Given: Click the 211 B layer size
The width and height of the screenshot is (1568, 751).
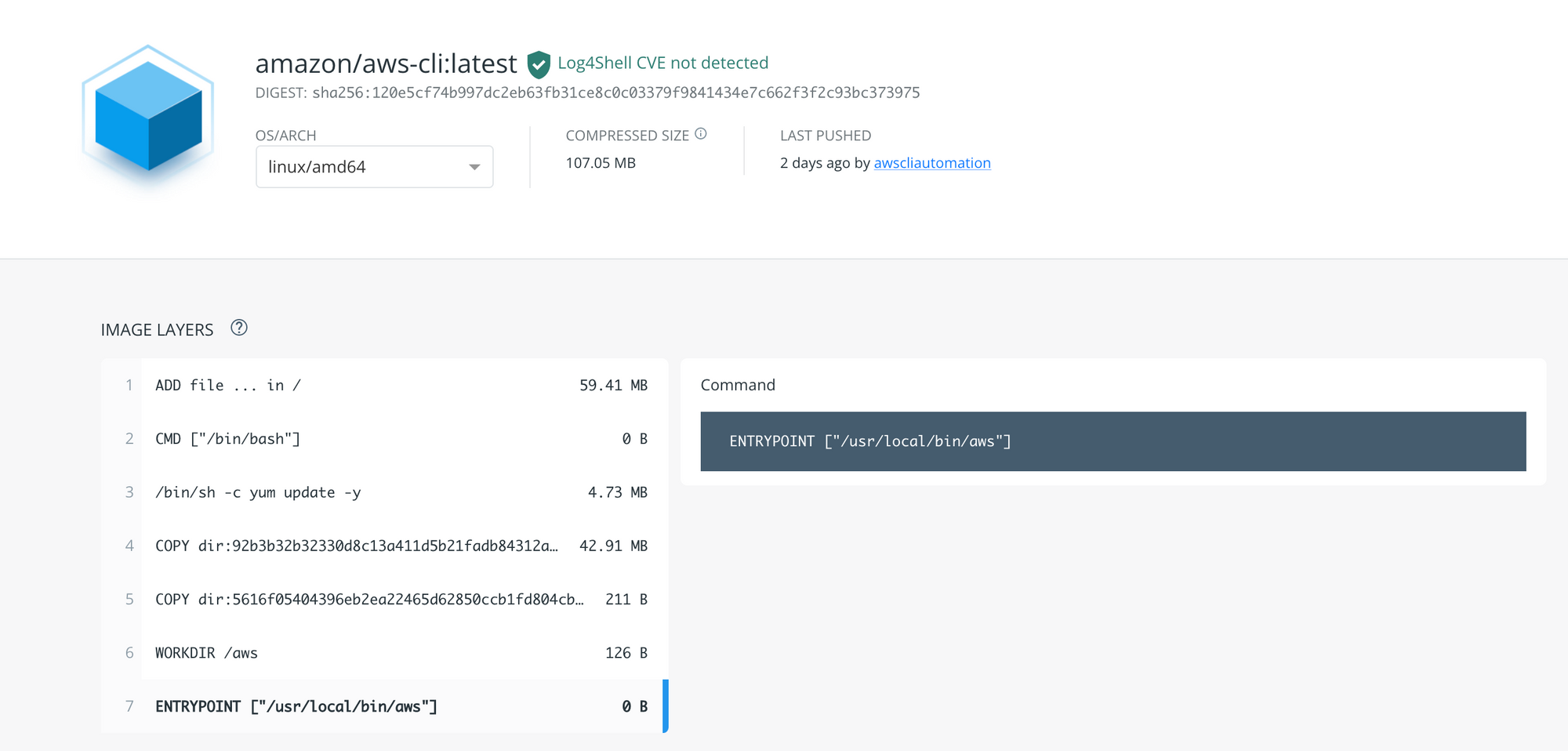Looking at the screenshot, I should click(x=626, y=600).
